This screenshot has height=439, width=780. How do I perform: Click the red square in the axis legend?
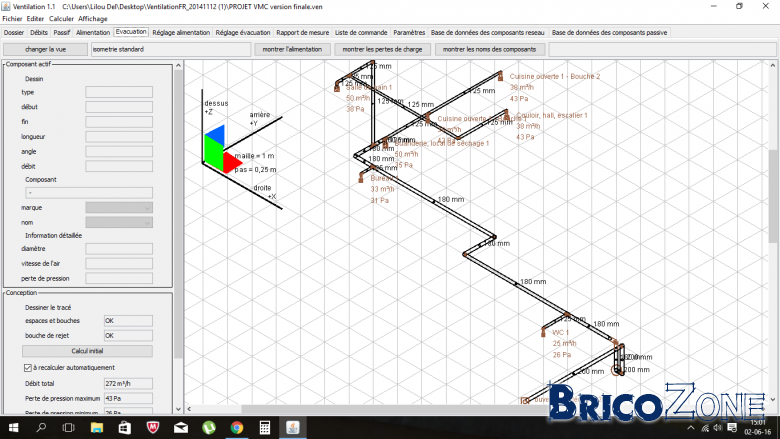point(232,163)
